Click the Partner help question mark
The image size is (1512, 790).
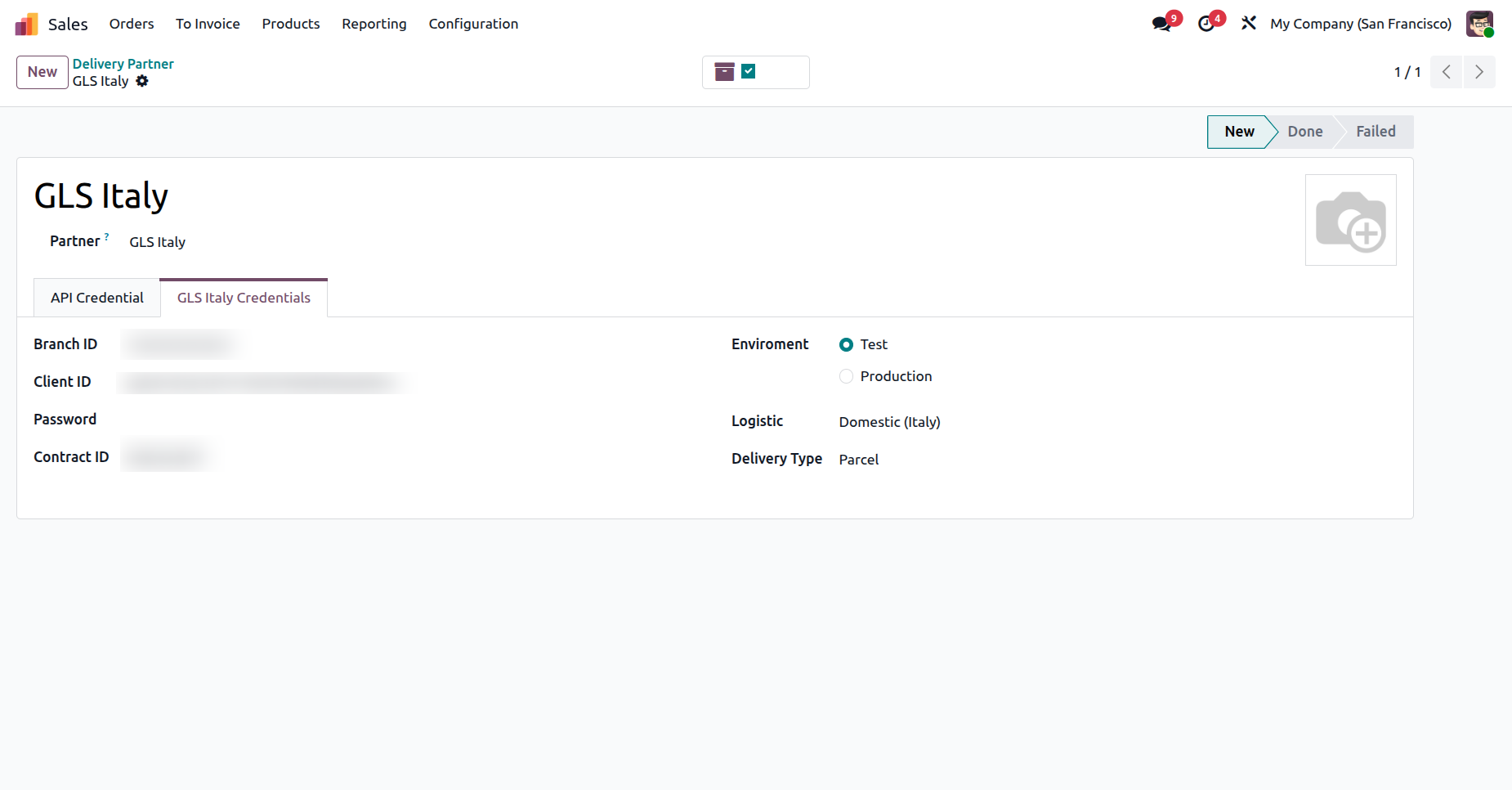[x=106, y=236]
